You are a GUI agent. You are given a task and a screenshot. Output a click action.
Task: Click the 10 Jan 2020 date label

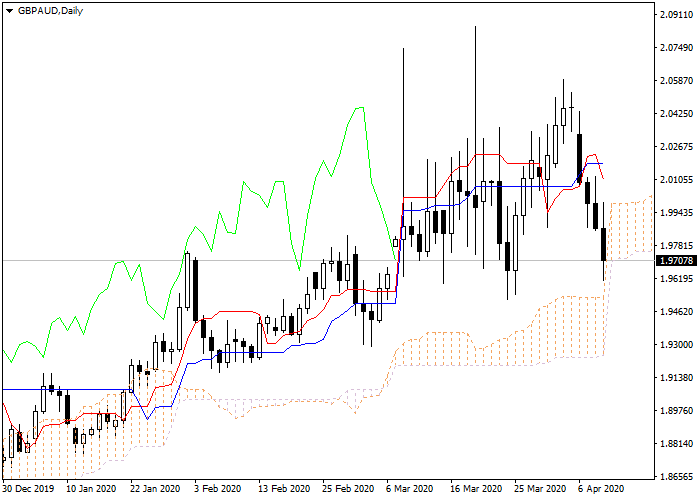[92, 489]
